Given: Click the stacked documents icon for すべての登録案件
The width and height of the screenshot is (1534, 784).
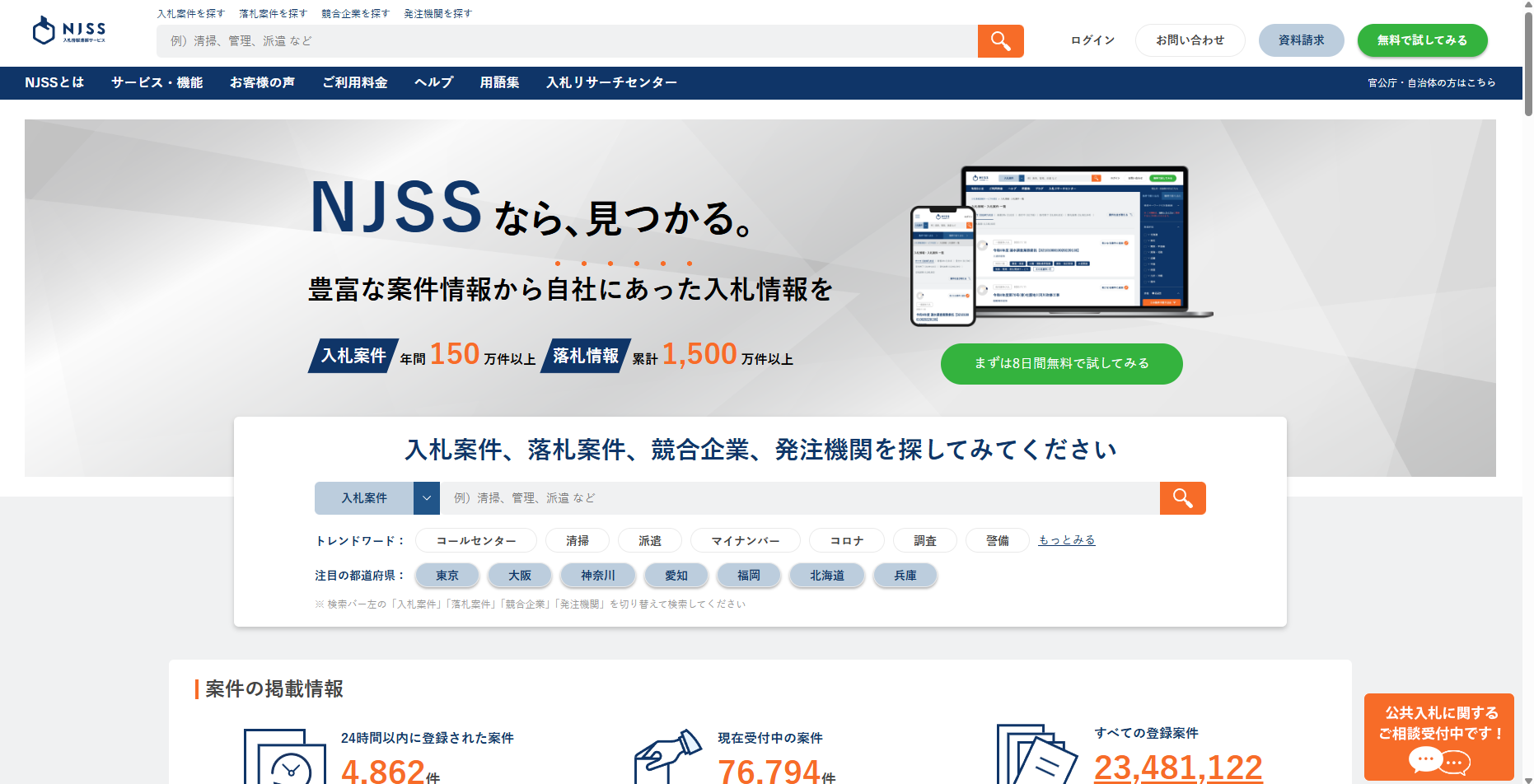Looking at the screenshot, I should click(x=1036, y=755).
